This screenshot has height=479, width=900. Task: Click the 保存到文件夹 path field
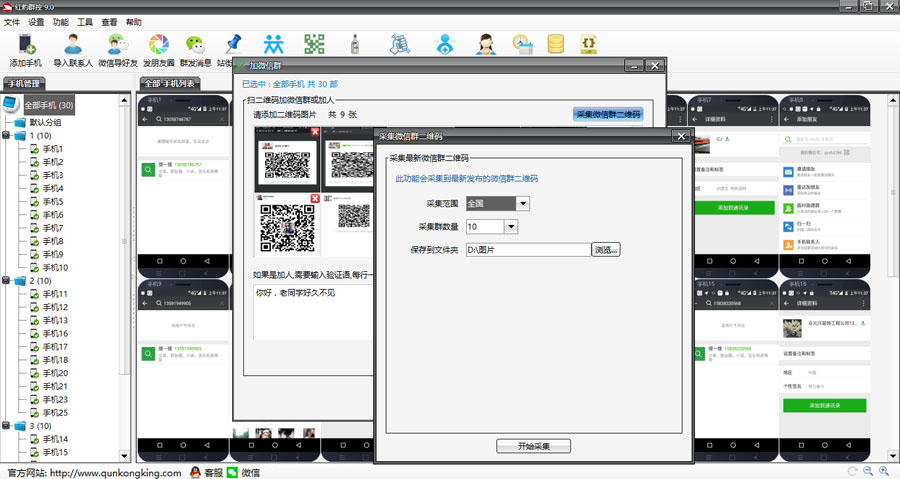coord(528,250)
